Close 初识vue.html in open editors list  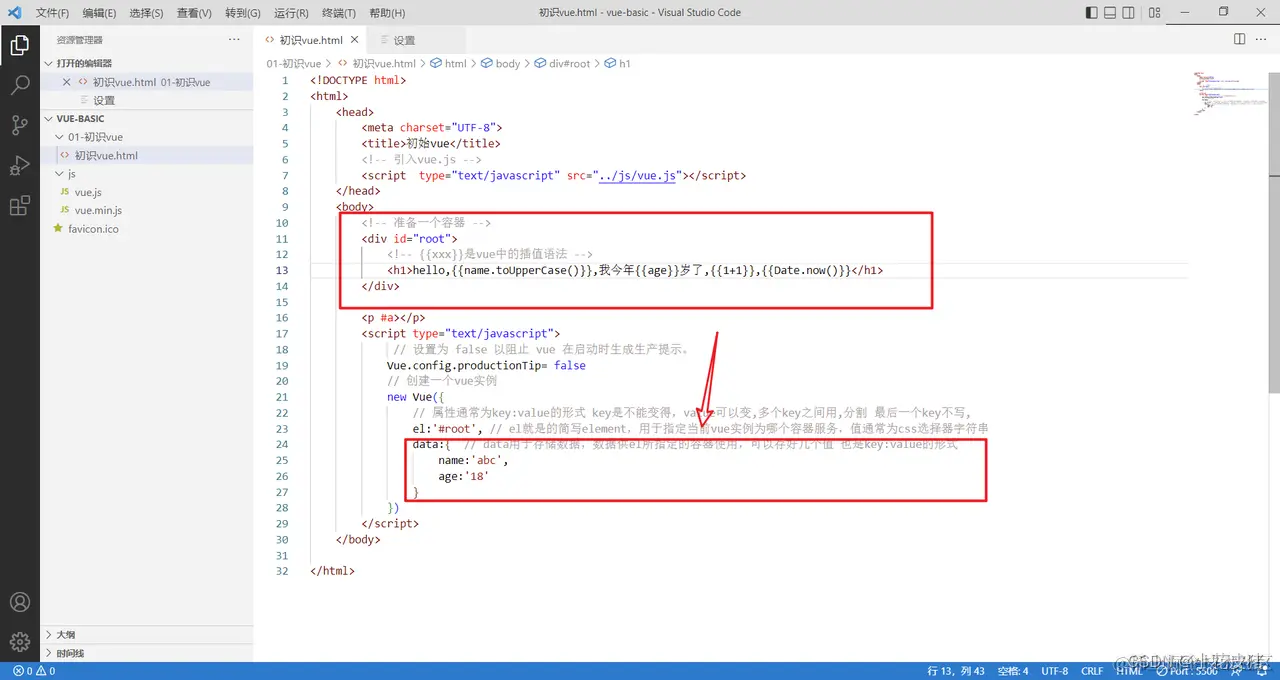(x=67, y=82)
